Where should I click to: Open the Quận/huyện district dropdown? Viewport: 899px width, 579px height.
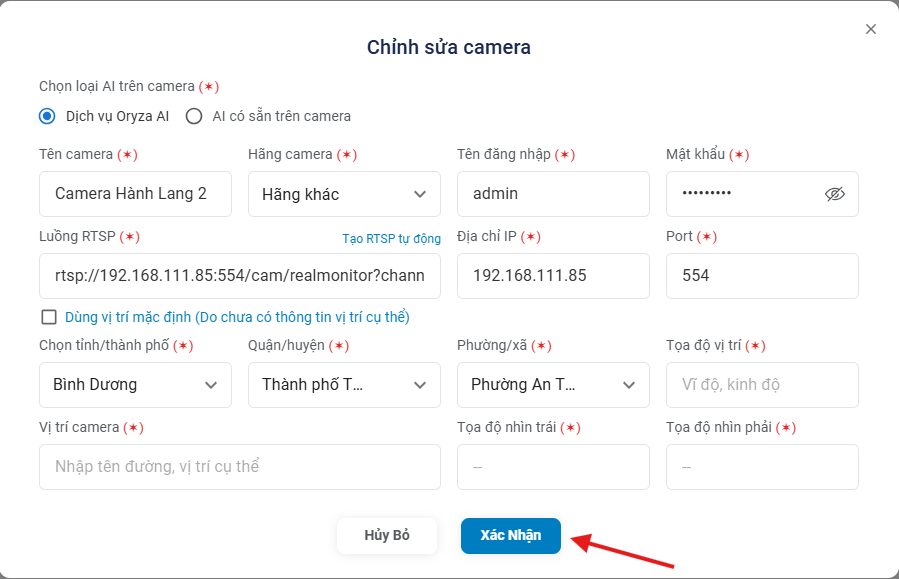click(344, 385)
